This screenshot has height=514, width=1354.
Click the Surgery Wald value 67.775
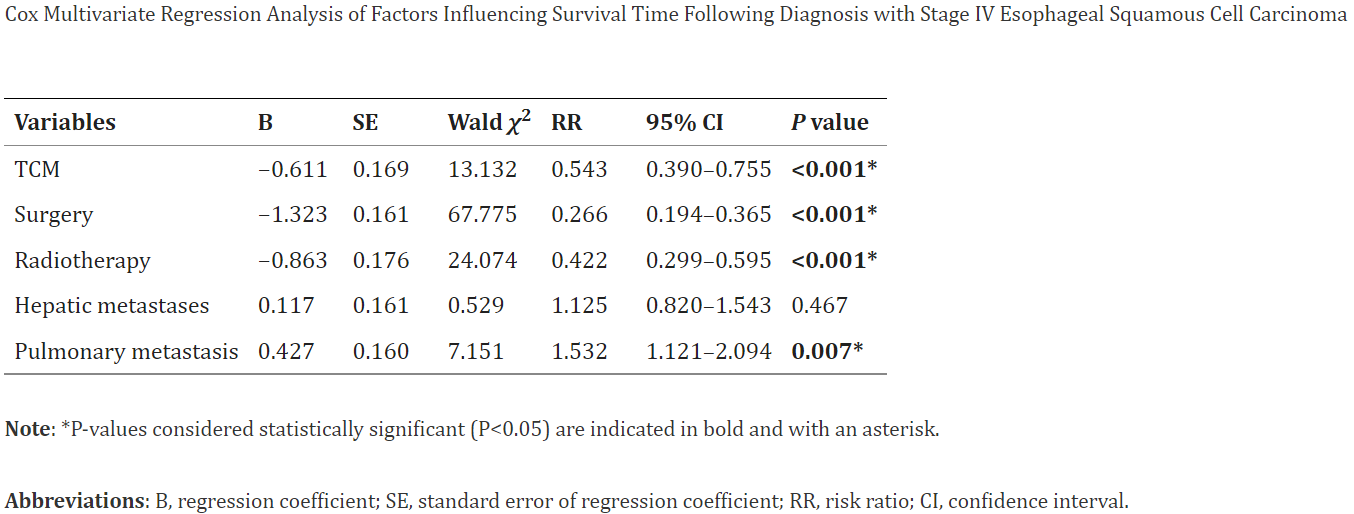coord(482,215)
